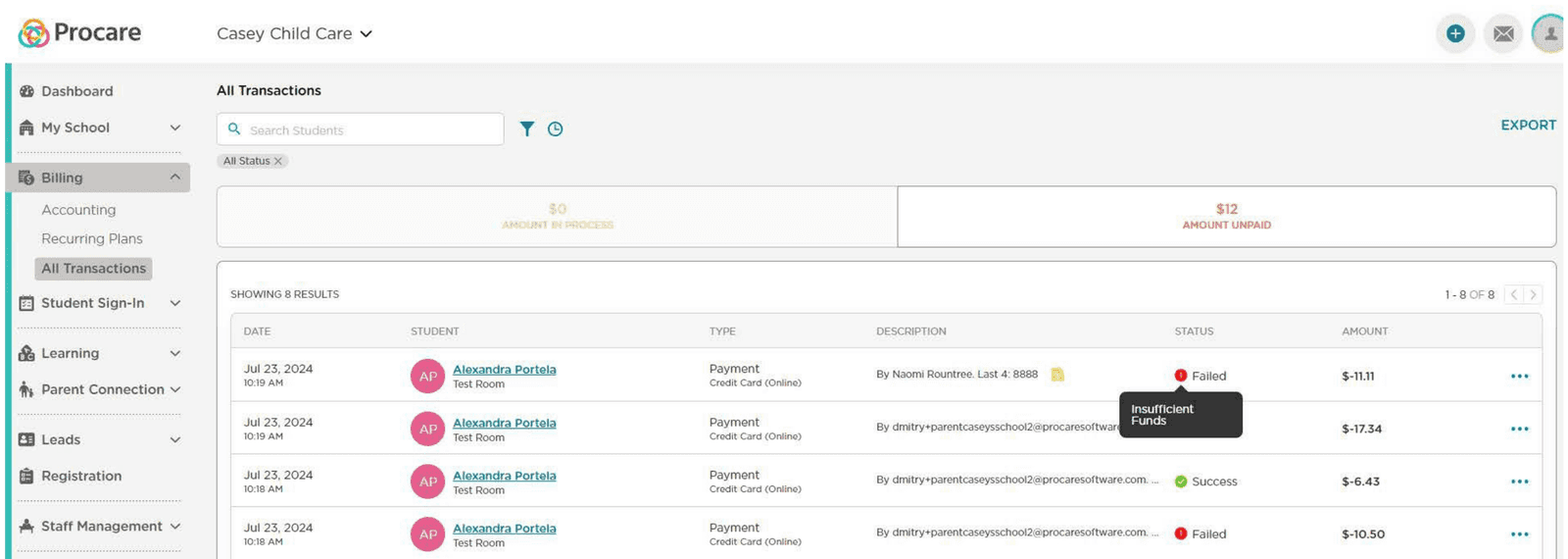Remove the All Status filter chip

[x=278, y=161]
